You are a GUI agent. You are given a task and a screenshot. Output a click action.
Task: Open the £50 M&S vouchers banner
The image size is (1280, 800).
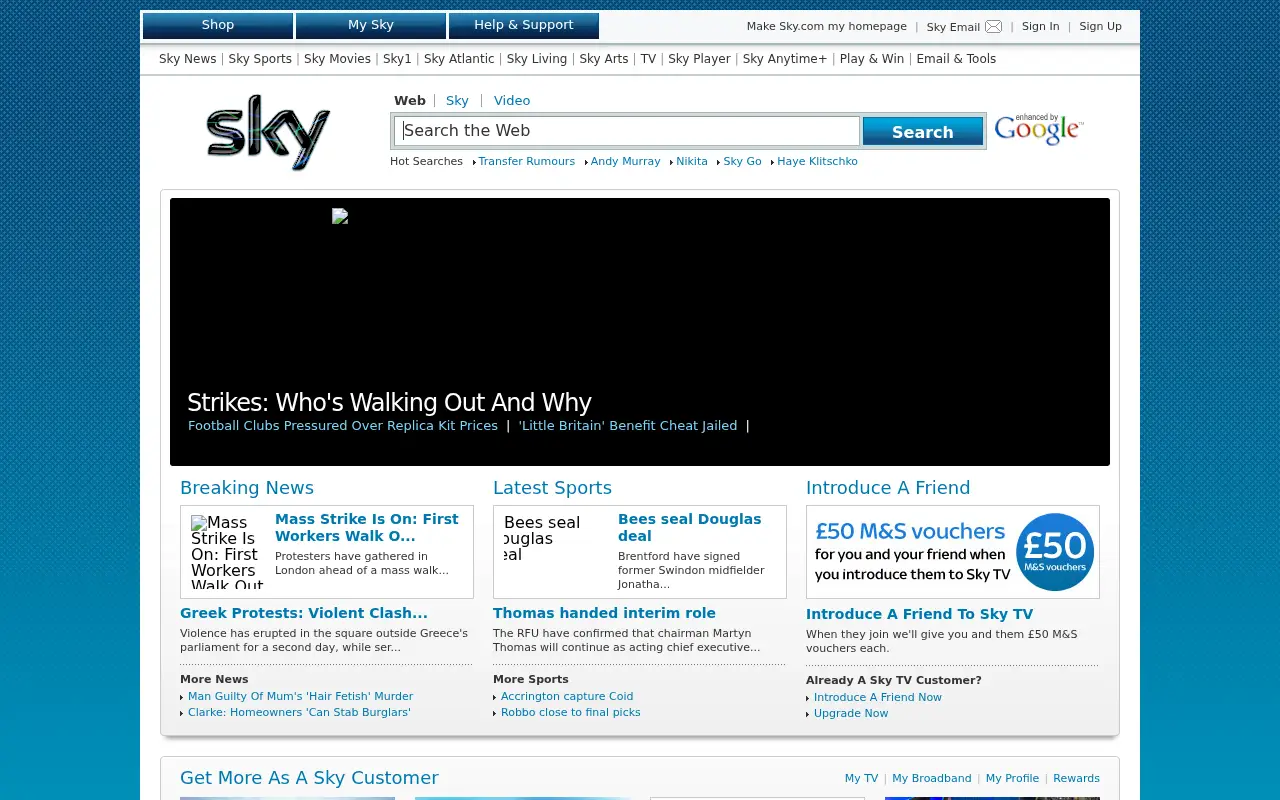[x=953, y=552]
